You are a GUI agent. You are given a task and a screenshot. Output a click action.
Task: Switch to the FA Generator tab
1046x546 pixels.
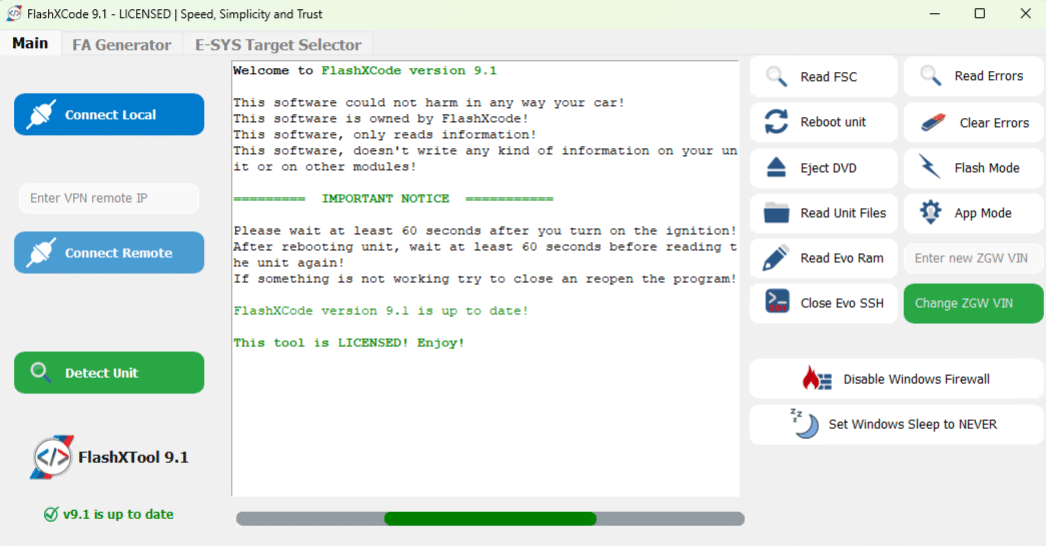coord(121,45)
